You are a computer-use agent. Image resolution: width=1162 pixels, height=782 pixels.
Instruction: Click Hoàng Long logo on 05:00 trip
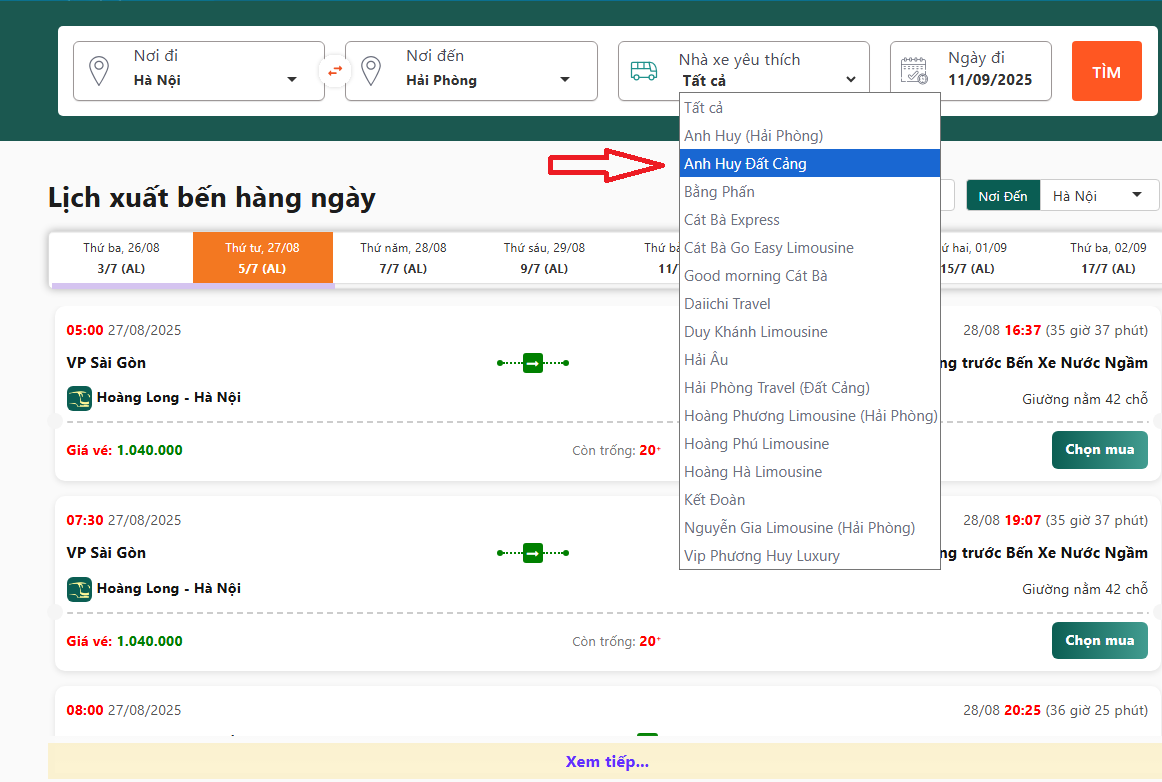click(79, 398)
